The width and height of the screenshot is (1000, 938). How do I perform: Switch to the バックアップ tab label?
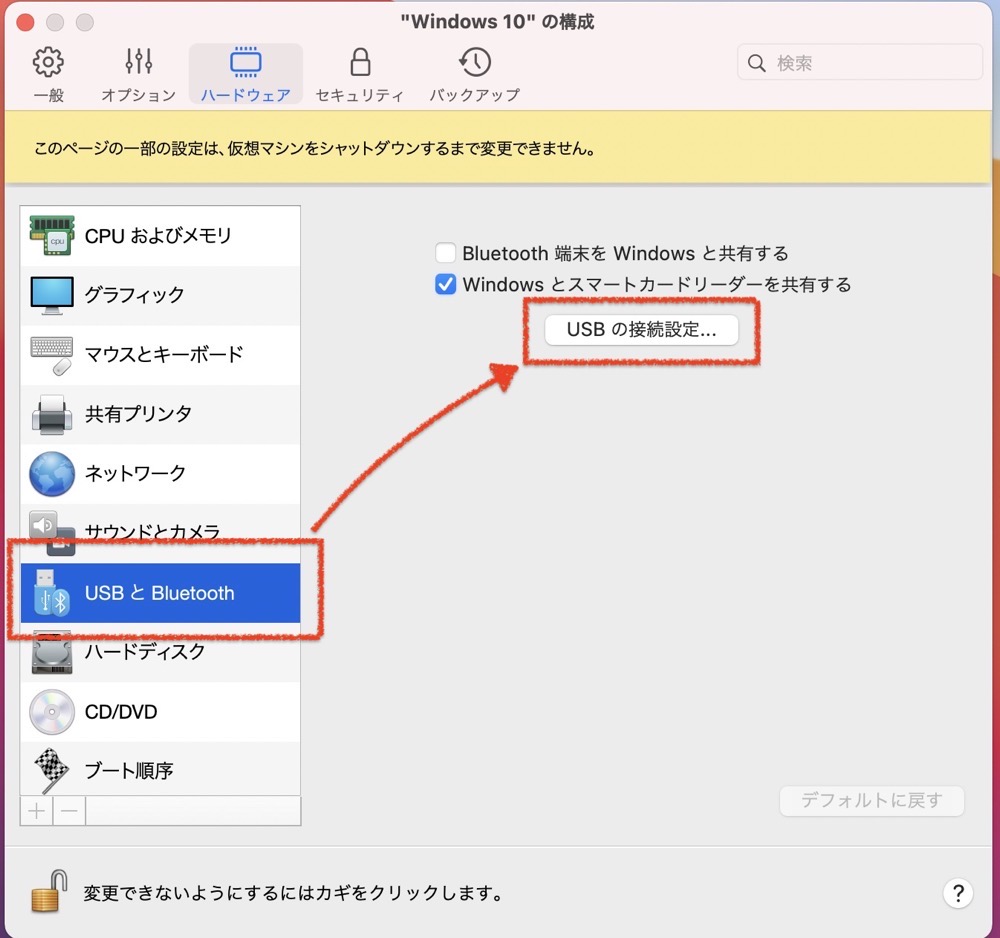click(474, 95)
